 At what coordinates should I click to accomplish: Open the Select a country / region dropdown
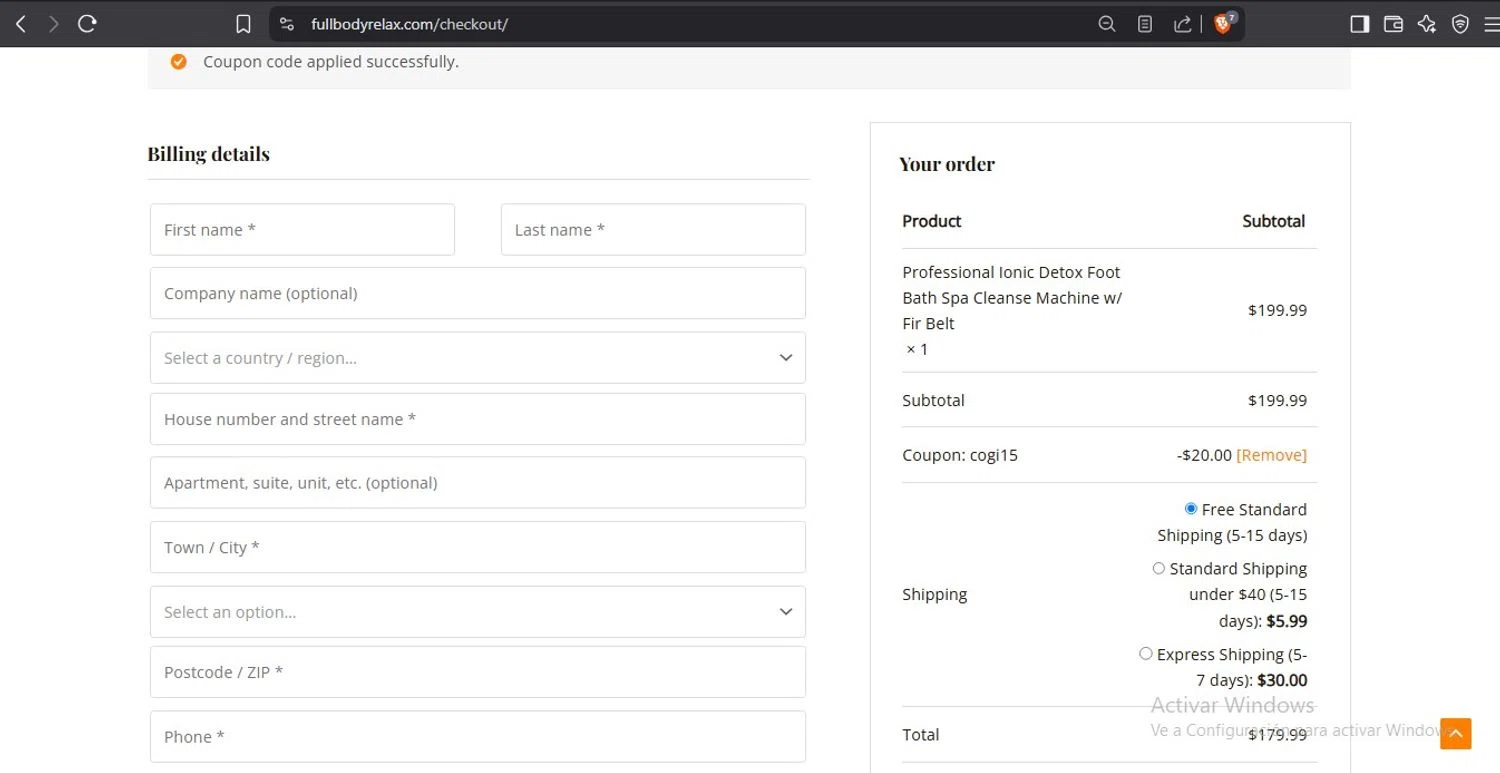pos(478,358)
